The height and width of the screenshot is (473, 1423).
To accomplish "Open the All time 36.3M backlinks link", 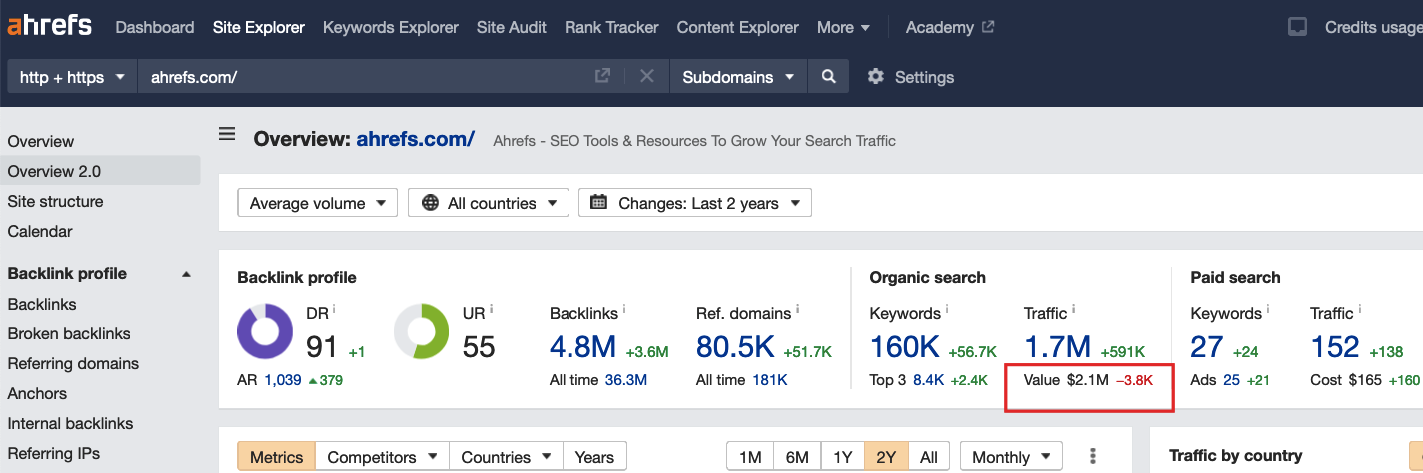I will 626,380.
